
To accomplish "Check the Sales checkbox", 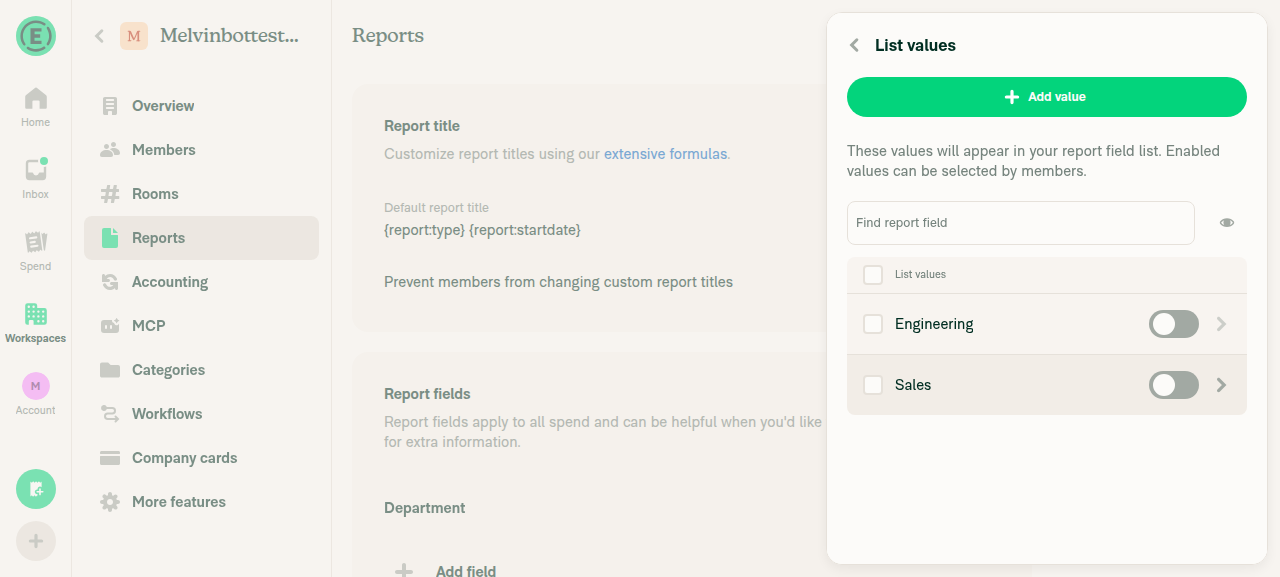I will [x=873, y=385].
